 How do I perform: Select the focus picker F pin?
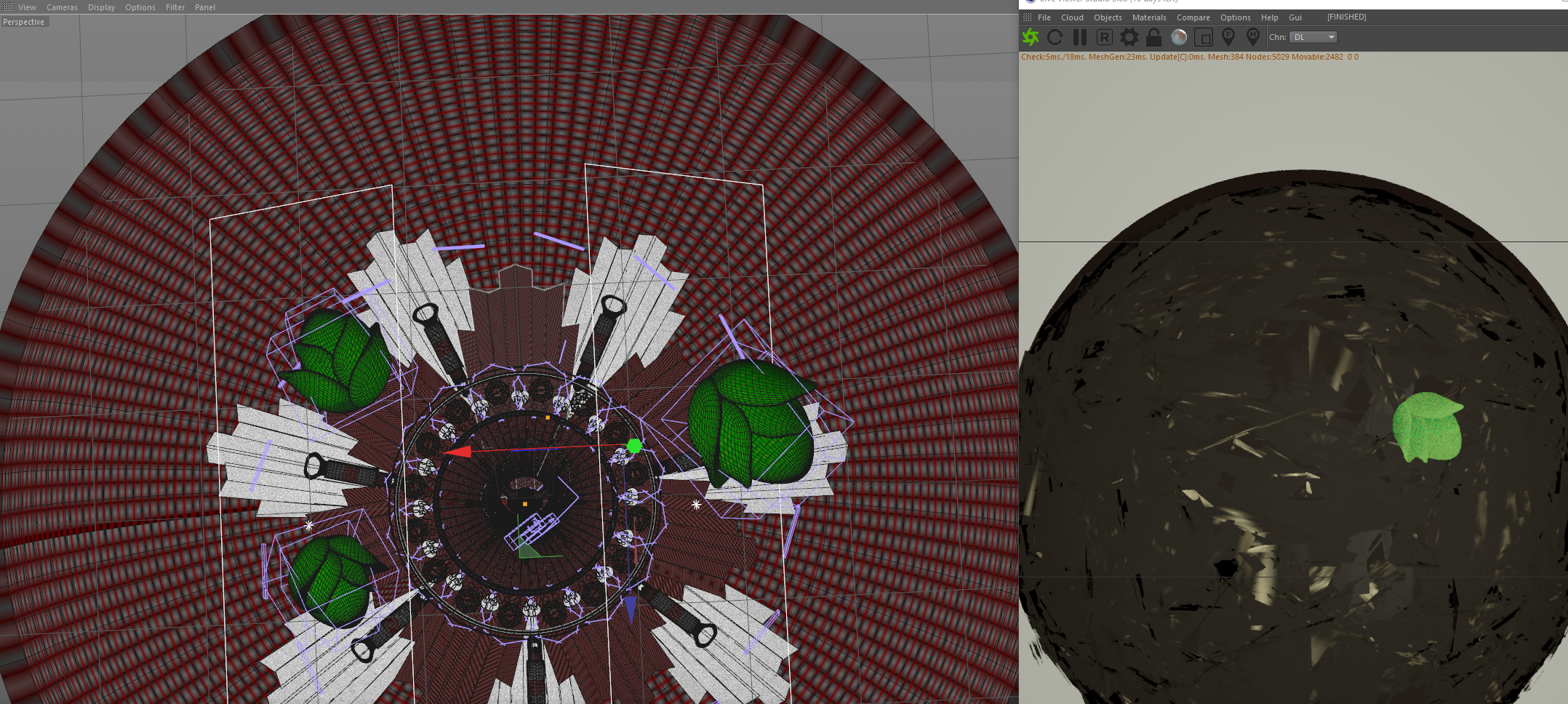point(1228,37)
